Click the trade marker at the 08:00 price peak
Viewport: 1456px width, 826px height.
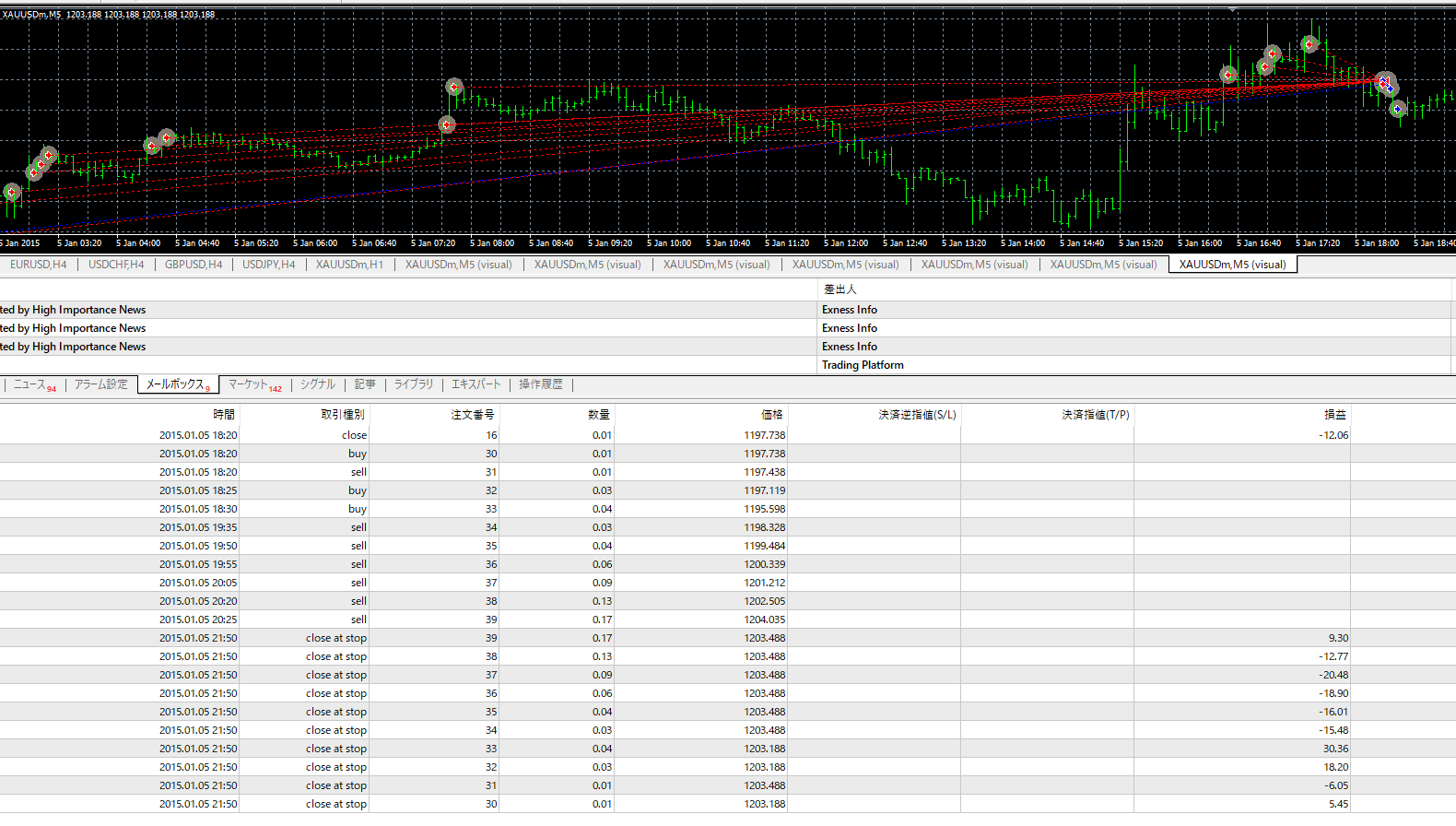click(454, 87)
